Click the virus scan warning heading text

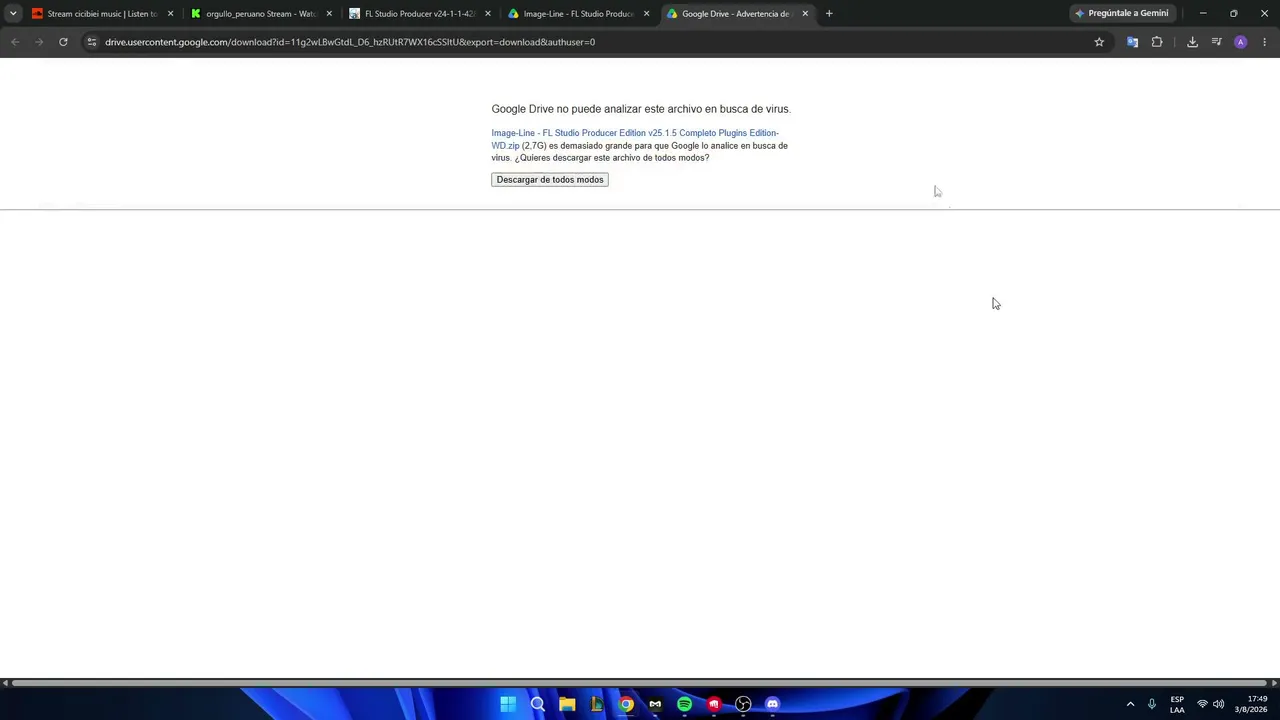[641, 109]
